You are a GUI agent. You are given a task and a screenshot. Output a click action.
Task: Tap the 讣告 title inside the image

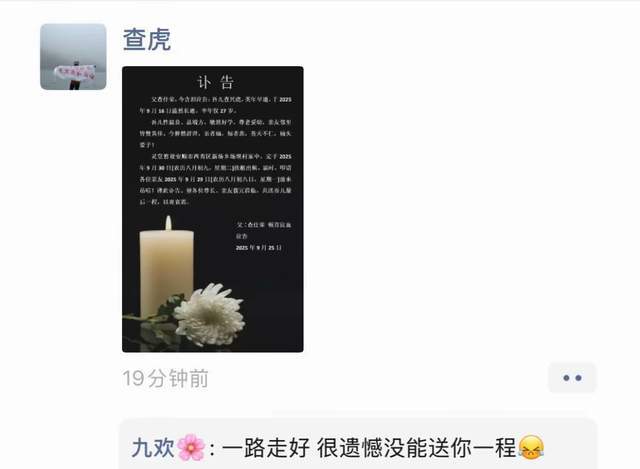pos(216,82)
